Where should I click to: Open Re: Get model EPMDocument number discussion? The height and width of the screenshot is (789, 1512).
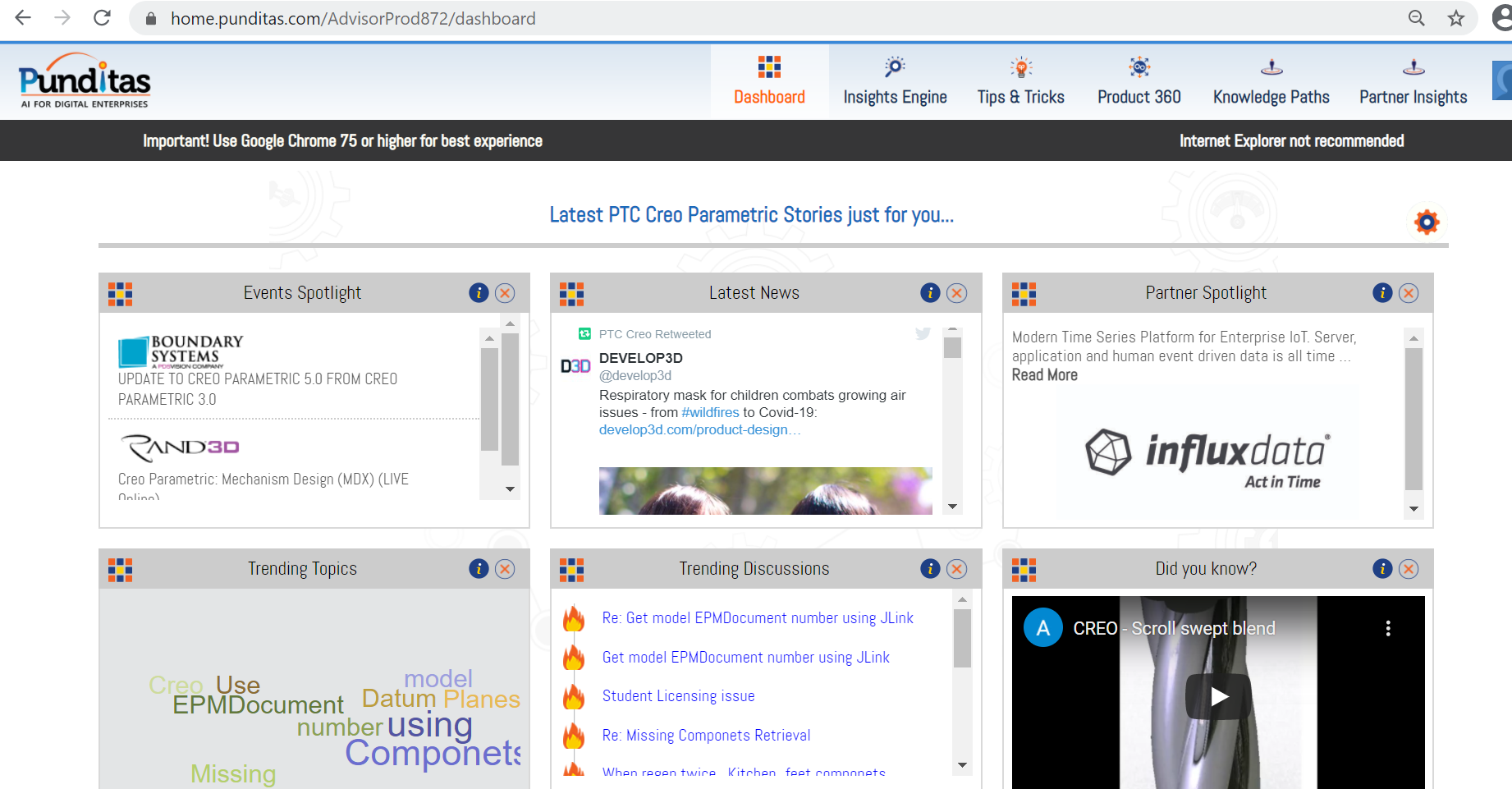tap(758, 618)
